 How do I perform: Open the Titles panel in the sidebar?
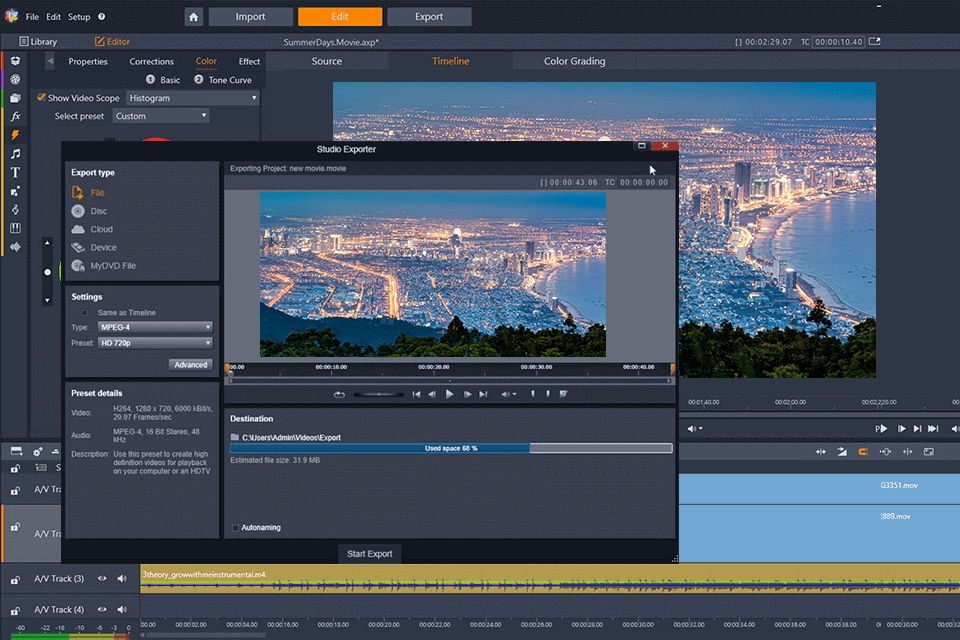(x=15, y=172)
